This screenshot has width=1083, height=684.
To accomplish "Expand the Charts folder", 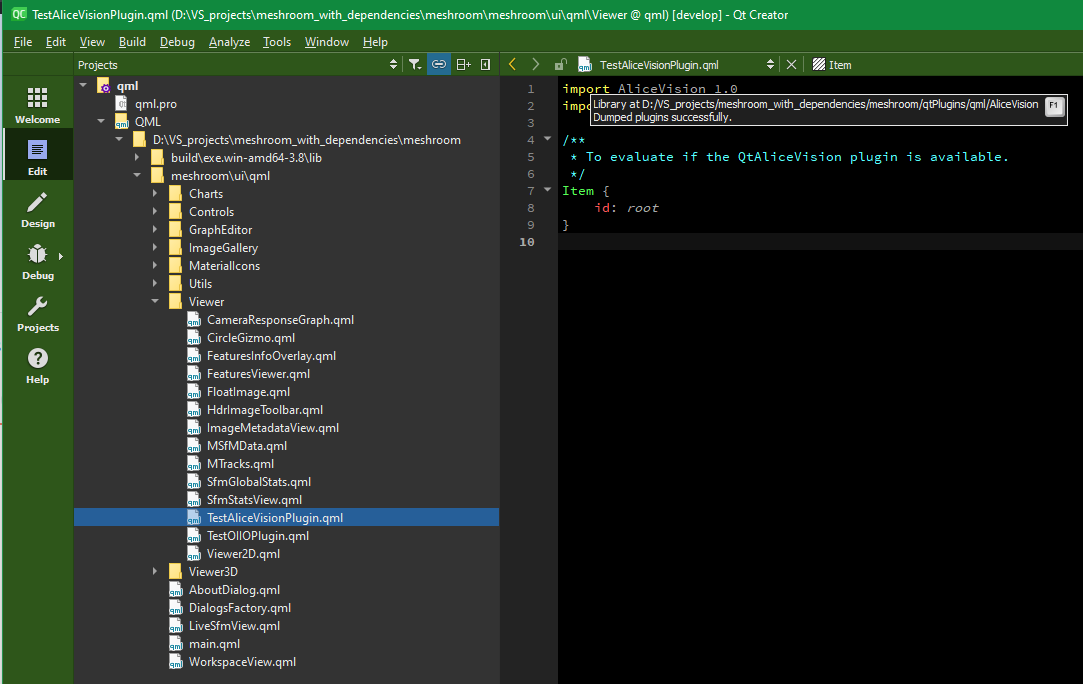I will click(x=155, y=193).
